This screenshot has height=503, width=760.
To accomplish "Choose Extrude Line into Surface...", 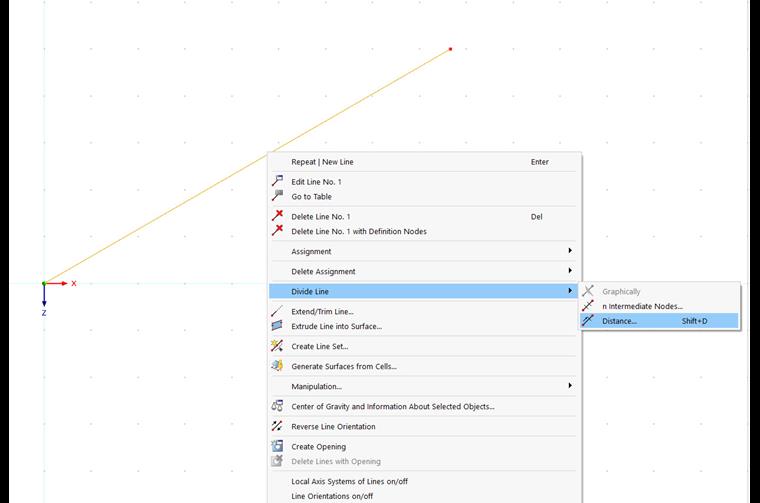I will pyautogui.click(x=425, y=327).
